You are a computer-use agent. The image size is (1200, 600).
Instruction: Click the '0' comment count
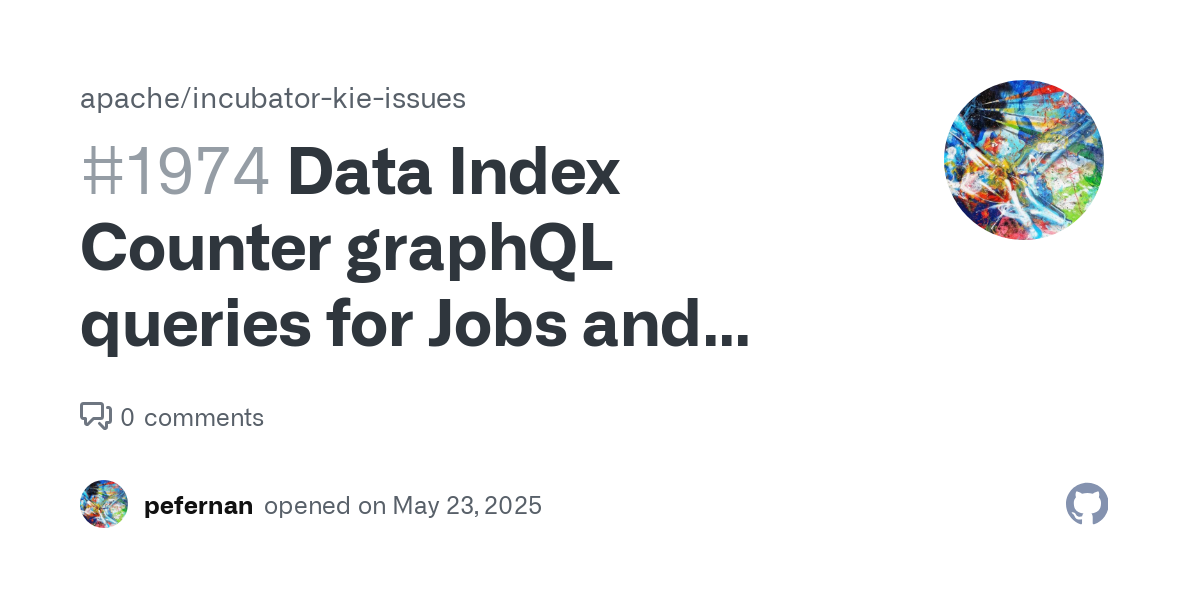[127, 418]
